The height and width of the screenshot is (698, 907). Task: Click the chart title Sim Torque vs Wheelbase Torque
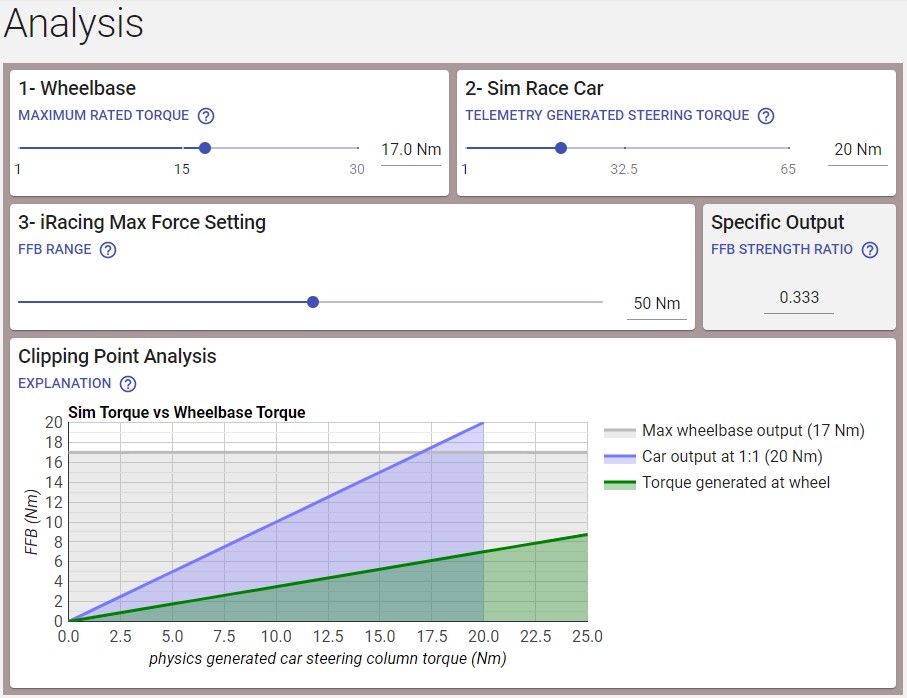187,413
